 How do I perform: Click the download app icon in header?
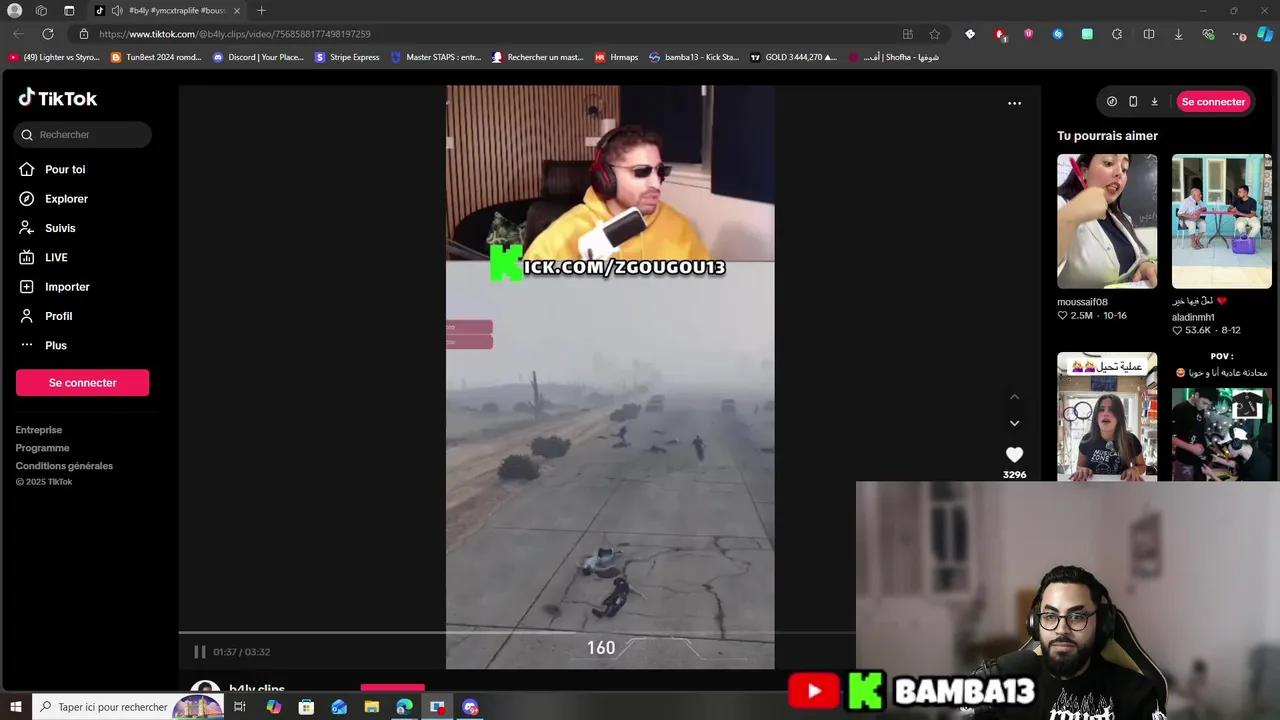click(x=1154, y=102)
